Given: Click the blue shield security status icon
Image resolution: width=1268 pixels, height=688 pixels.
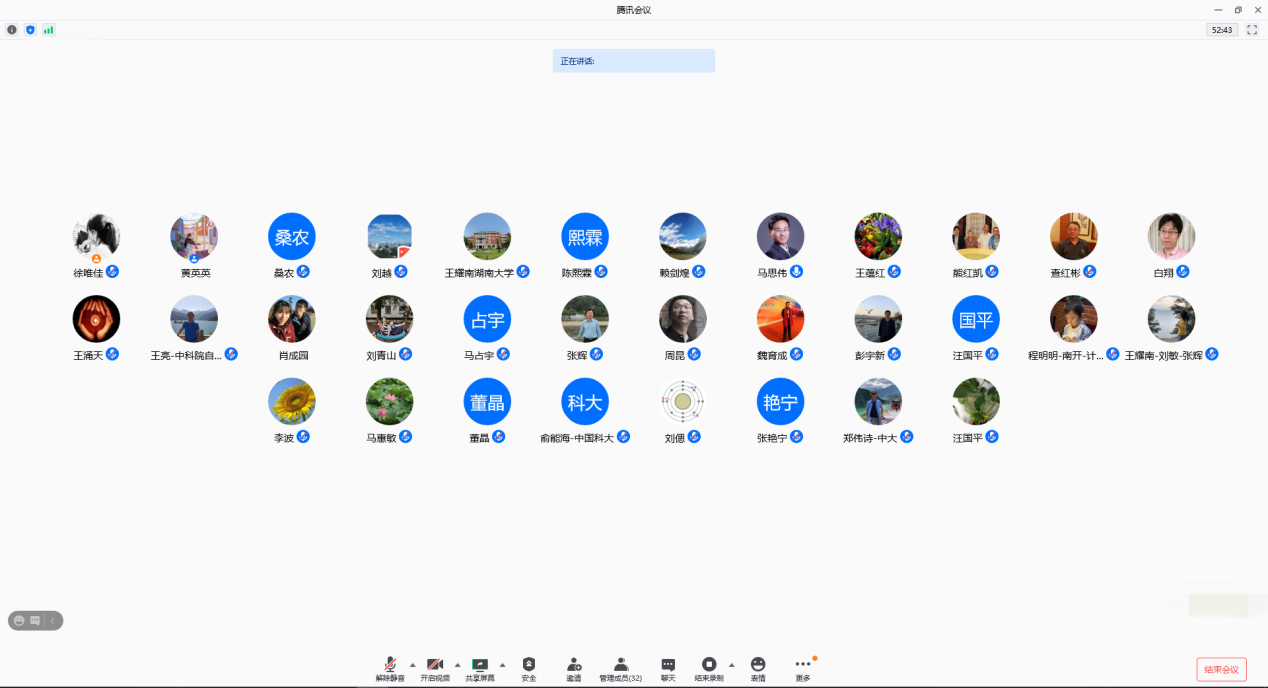Looking at the screenshot, I should coord(30,30).
